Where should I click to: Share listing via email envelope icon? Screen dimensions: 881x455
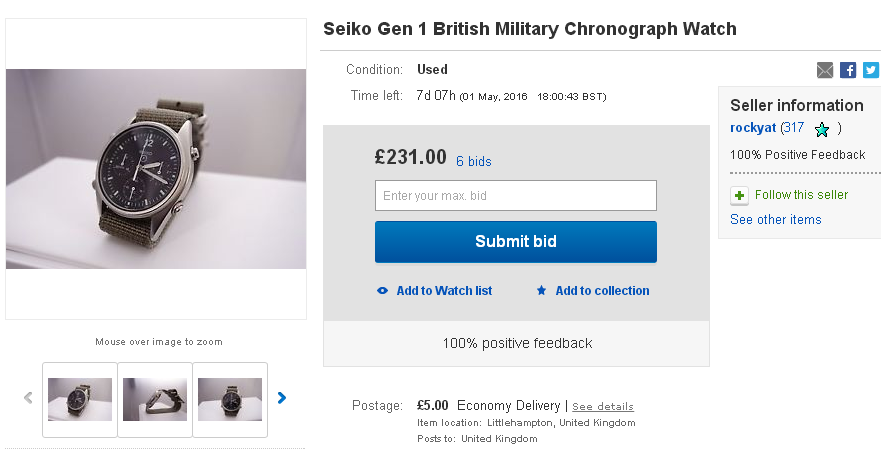pyautogui.click(x=825, y=70)
